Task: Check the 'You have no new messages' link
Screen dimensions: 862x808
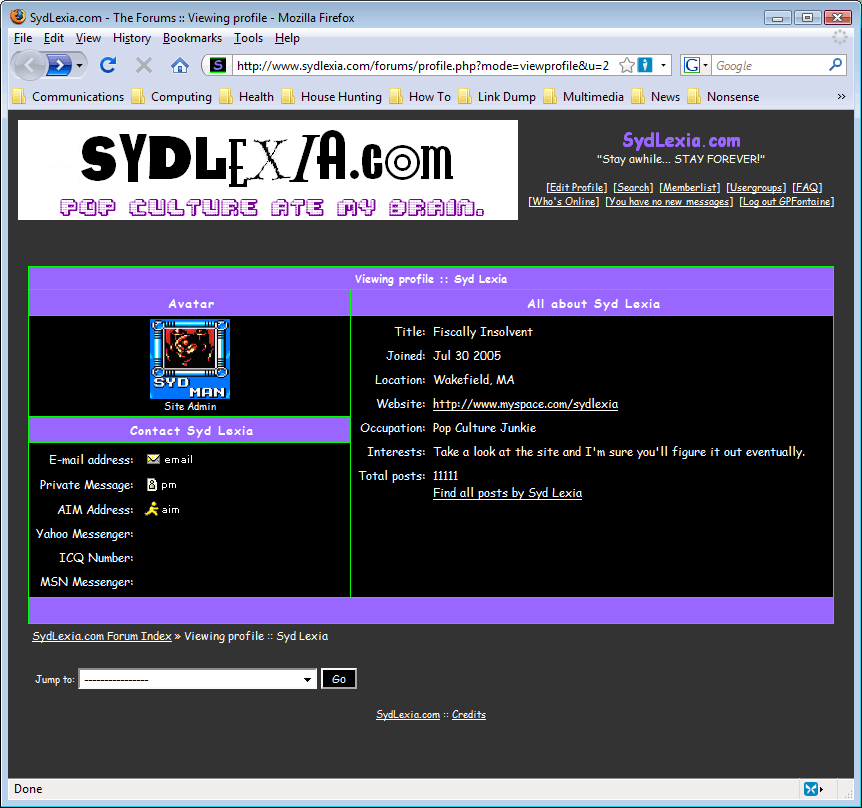Action: point(669,202)
